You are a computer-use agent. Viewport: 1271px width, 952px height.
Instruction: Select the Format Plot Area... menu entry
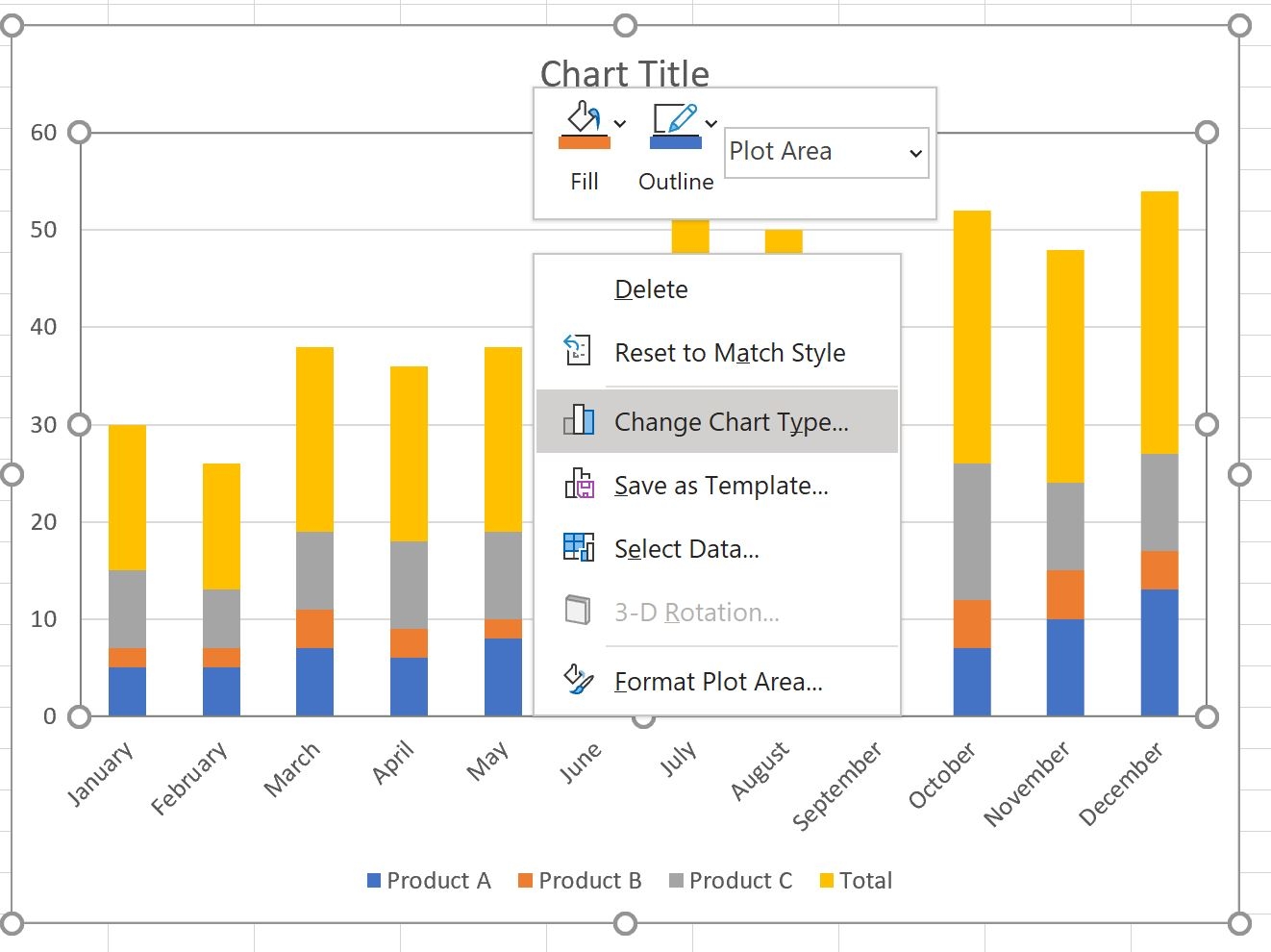(x=718, y=682)
